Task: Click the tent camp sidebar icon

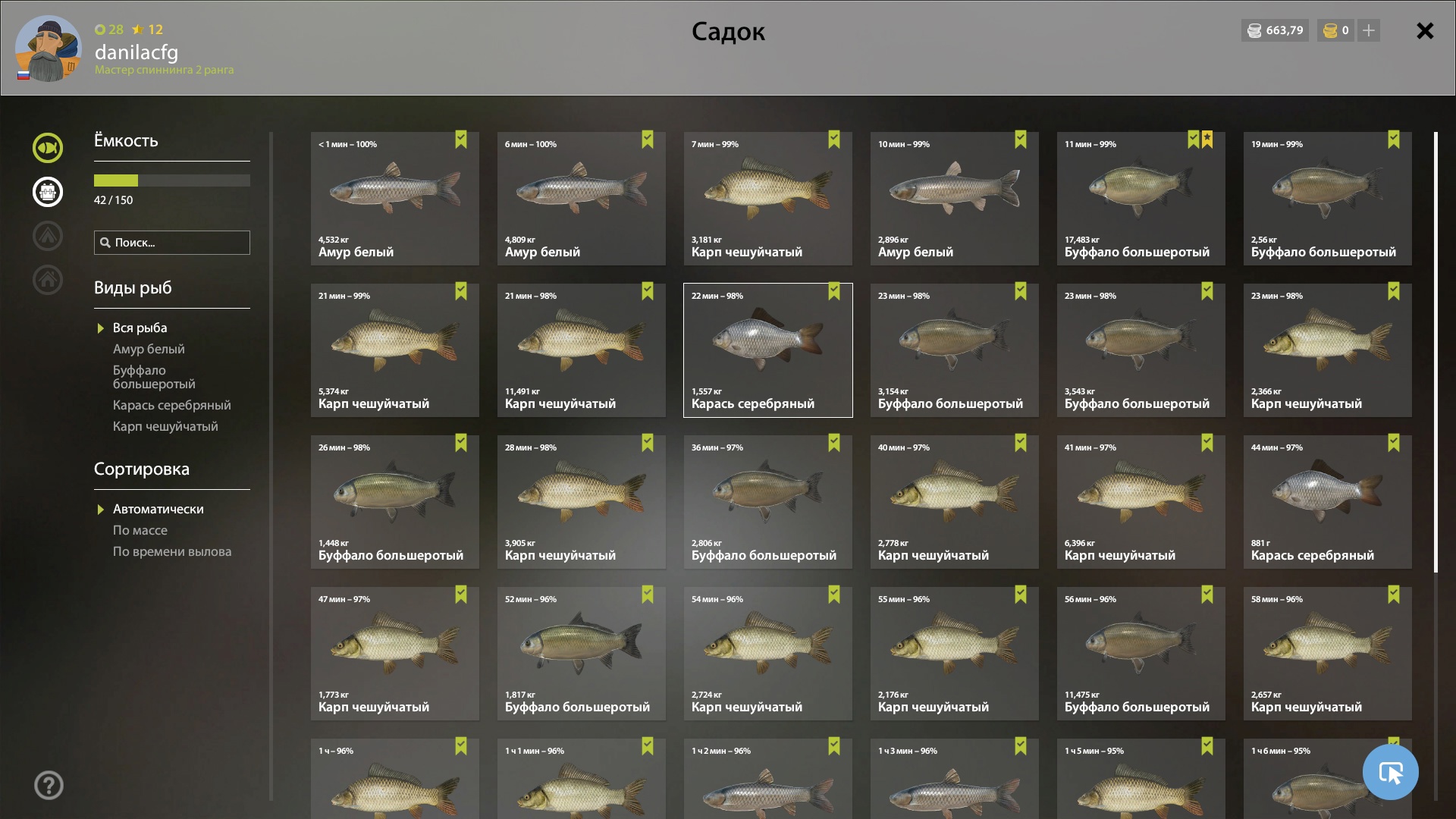Action: click(x=47, y=236)
